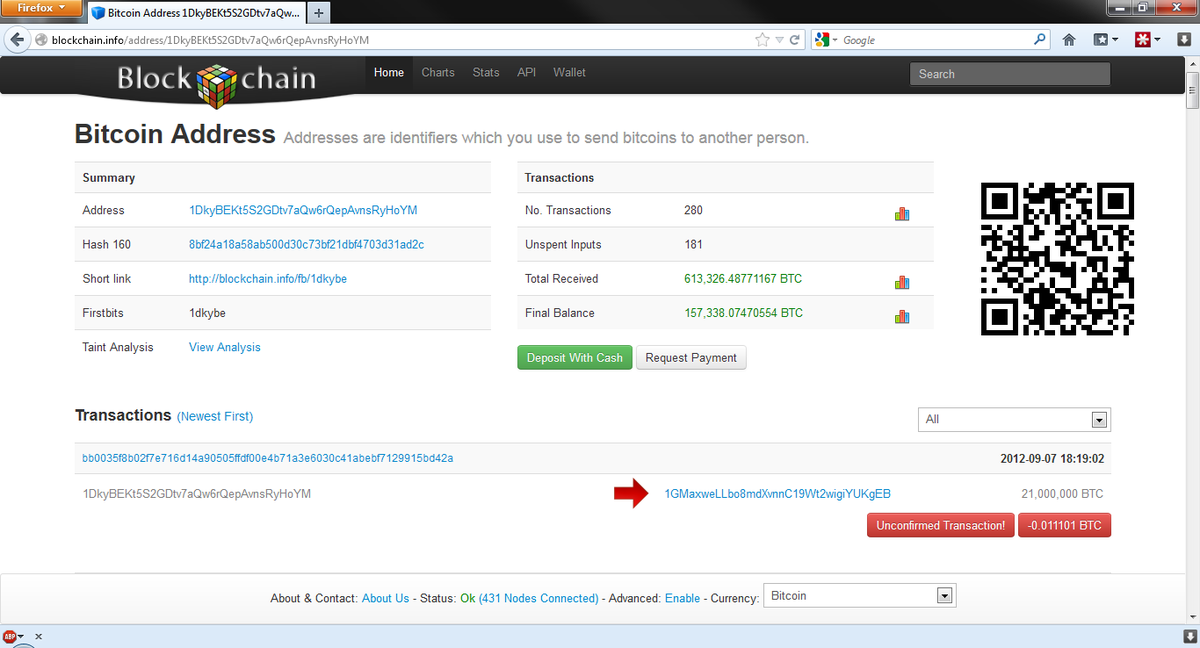The height and width of the screenshot is (648, 1200).
Task: Open the Currency Bitcoin dropdown
Action: point(859,596)
